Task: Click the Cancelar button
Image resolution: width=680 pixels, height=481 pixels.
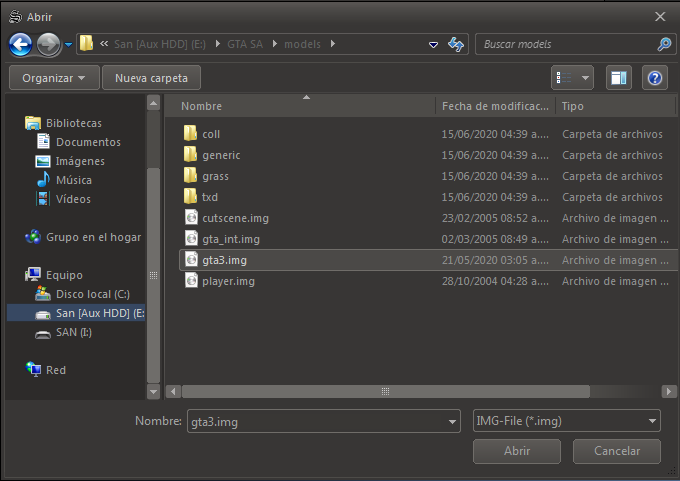Action: [x=617, y=451]
